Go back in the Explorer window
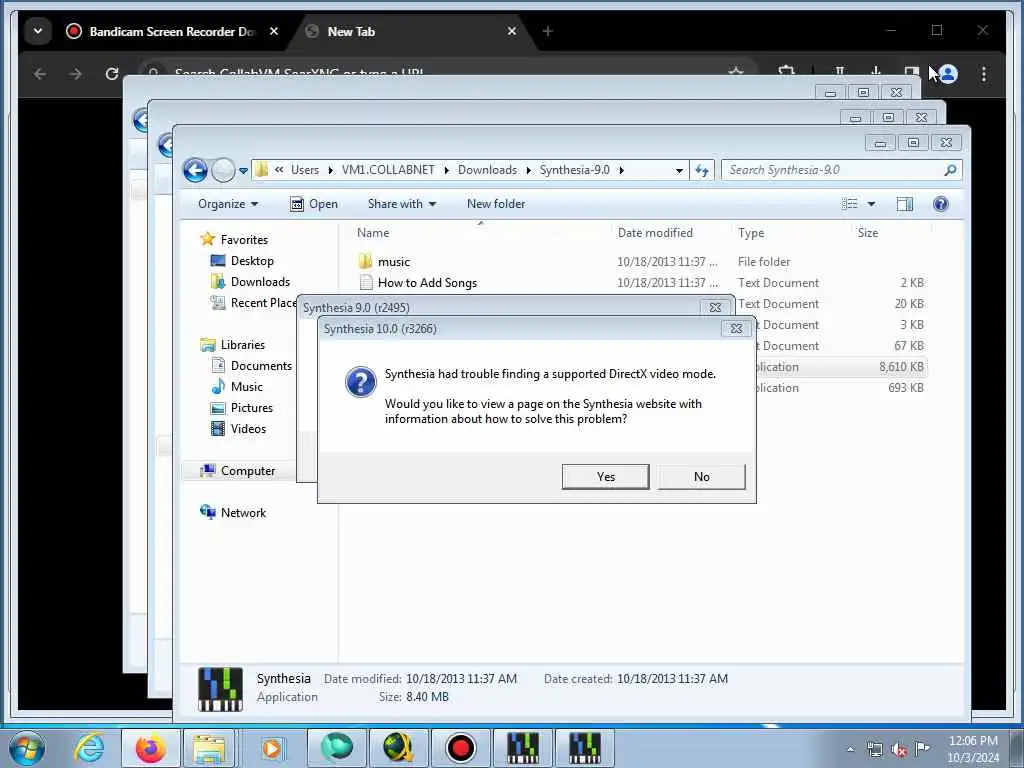Viewport: 1024px width, 768px height. 195,170
